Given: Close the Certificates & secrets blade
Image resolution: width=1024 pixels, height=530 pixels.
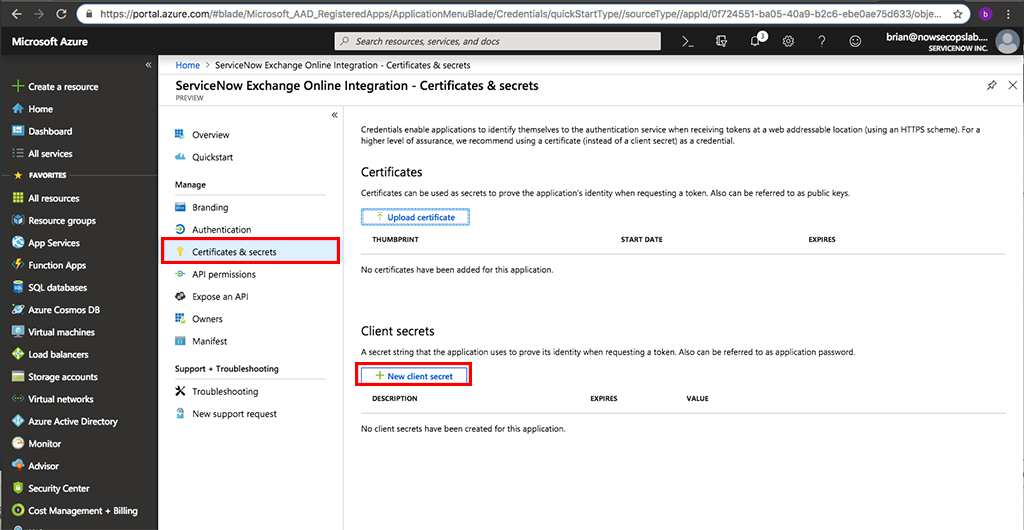Looking at the screenshot, I should [x=1013, y=86].
